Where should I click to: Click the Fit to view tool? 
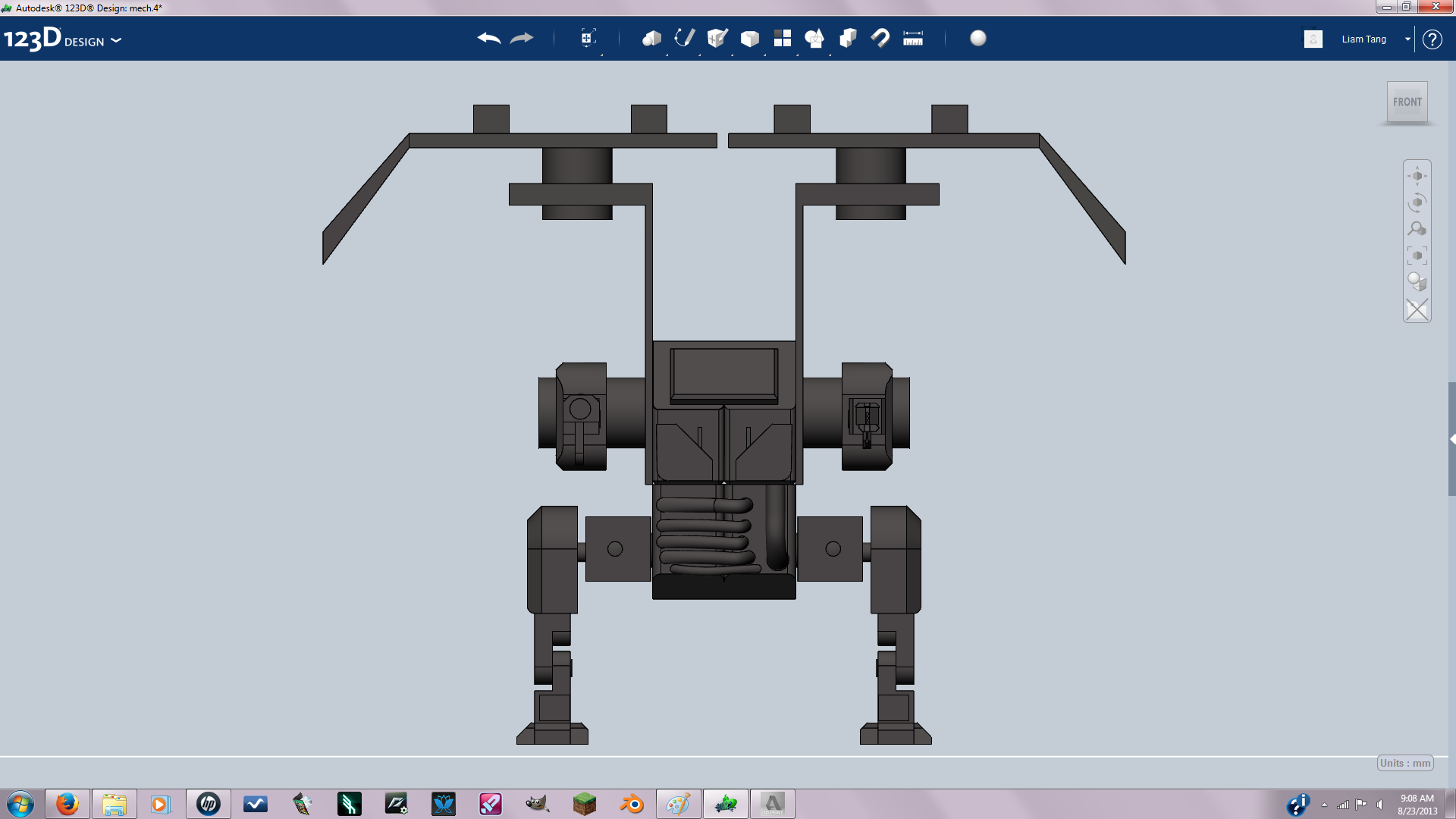pos(1417,256)
